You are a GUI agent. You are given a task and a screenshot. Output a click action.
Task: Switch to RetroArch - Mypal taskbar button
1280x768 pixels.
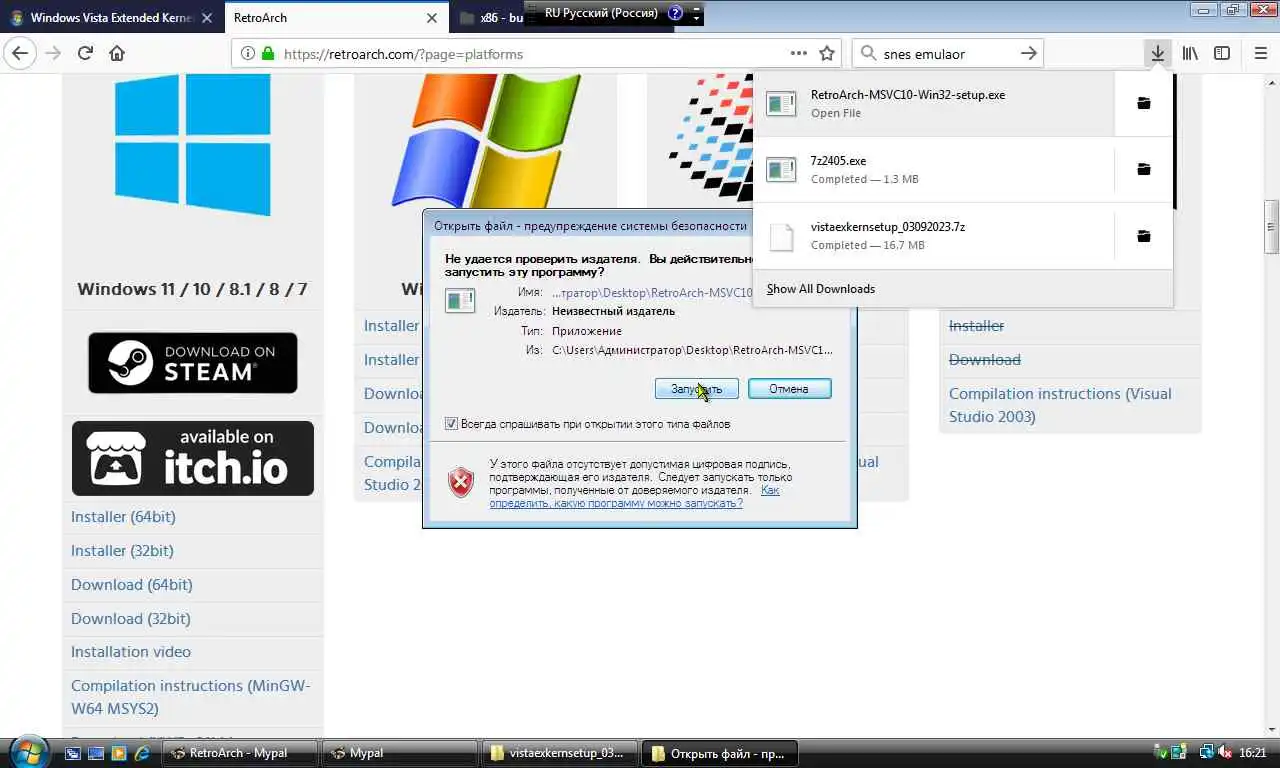coord(241,753)
